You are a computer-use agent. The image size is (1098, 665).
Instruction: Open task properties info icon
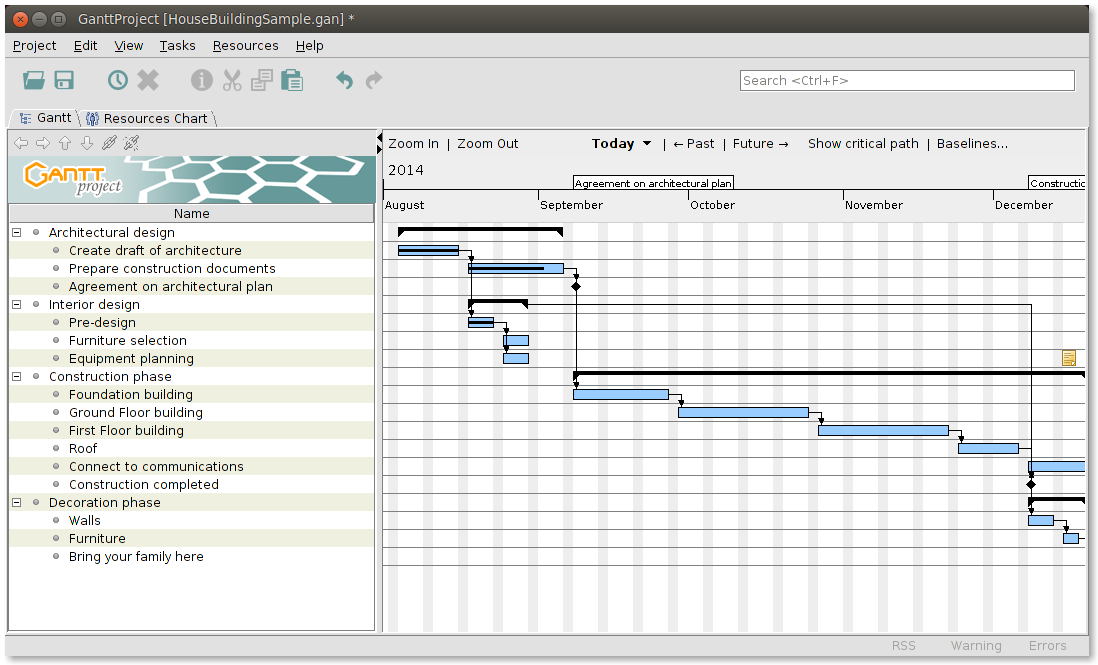click(201, 80)
